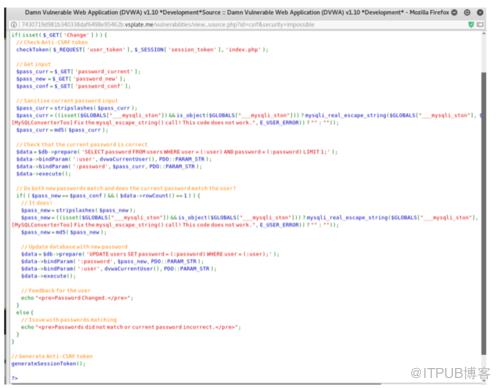This screenshot has height=388, width=500.
Task: Click the closing "?>" PHP tag
Action: pos(15,378)
